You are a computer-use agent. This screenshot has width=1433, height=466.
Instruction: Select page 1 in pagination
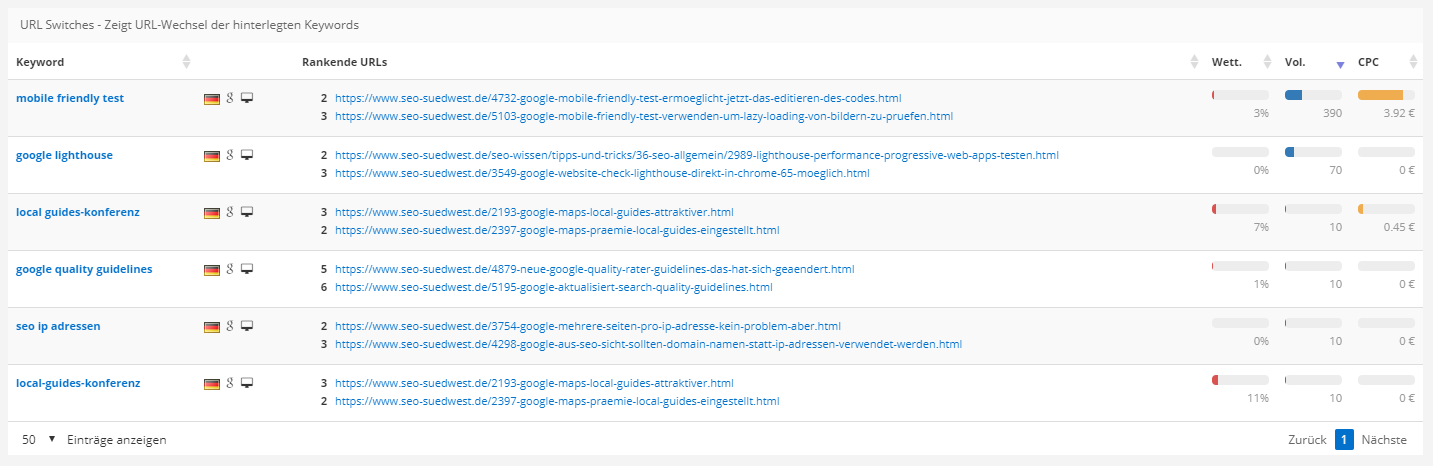point(1344,440)
